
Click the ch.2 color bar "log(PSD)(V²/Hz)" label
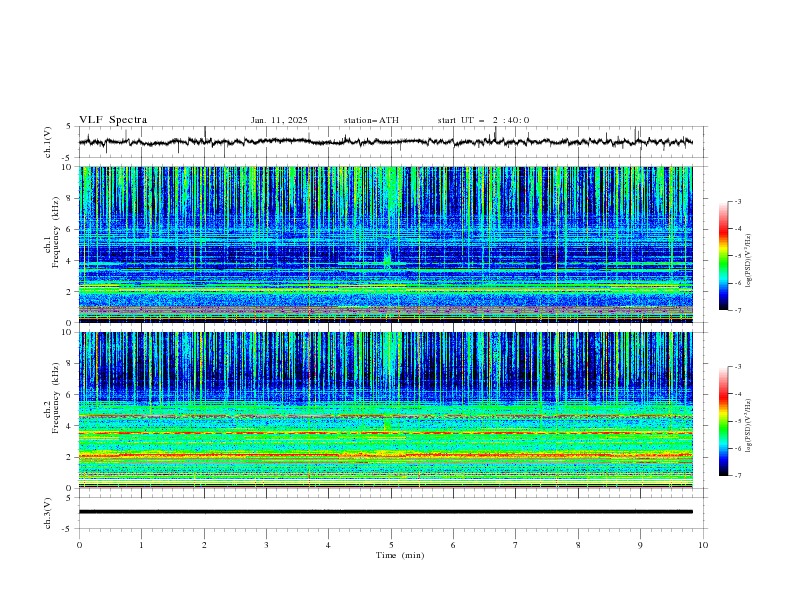click(749, 424)
